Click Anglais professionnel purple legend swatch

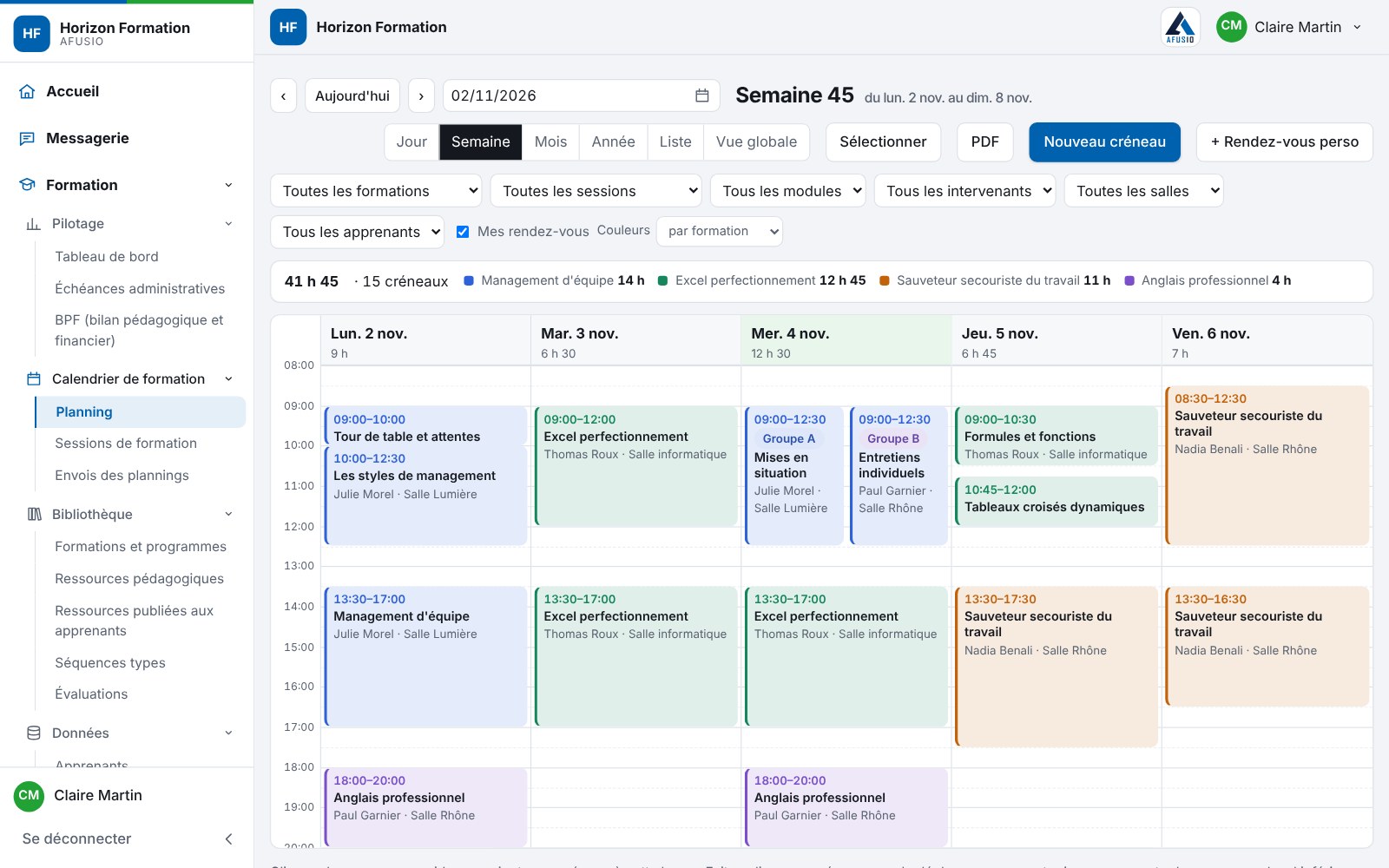click(x=1129, y=281)
